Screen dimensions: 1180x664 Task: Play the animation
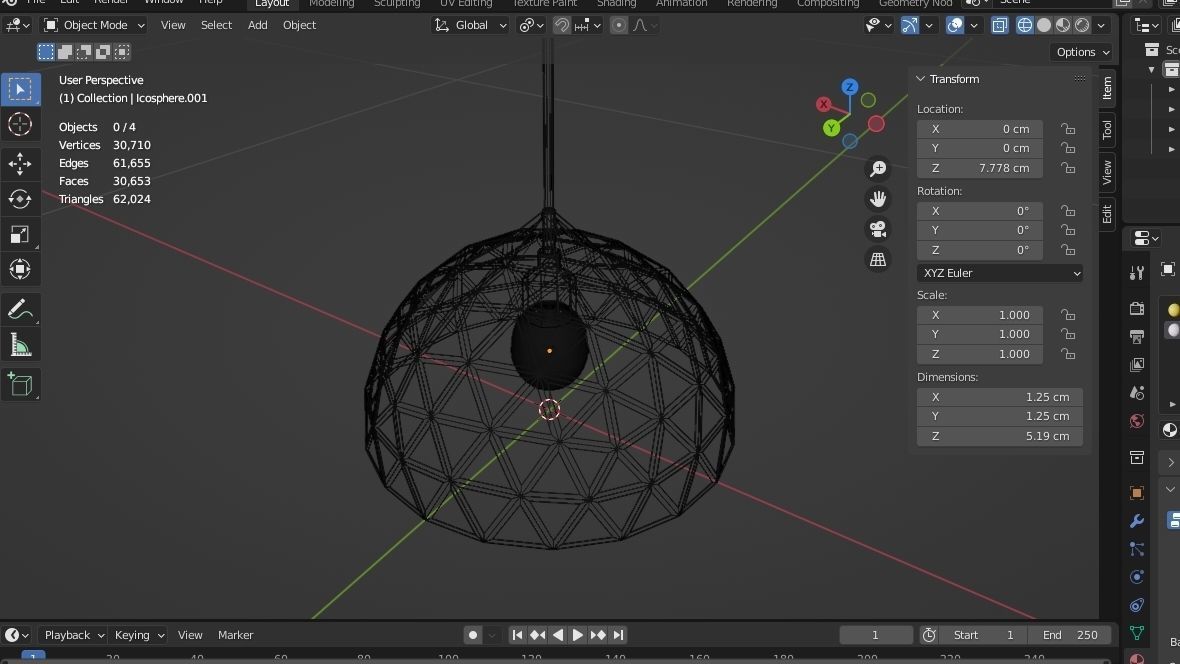click(x=577, y=635)
